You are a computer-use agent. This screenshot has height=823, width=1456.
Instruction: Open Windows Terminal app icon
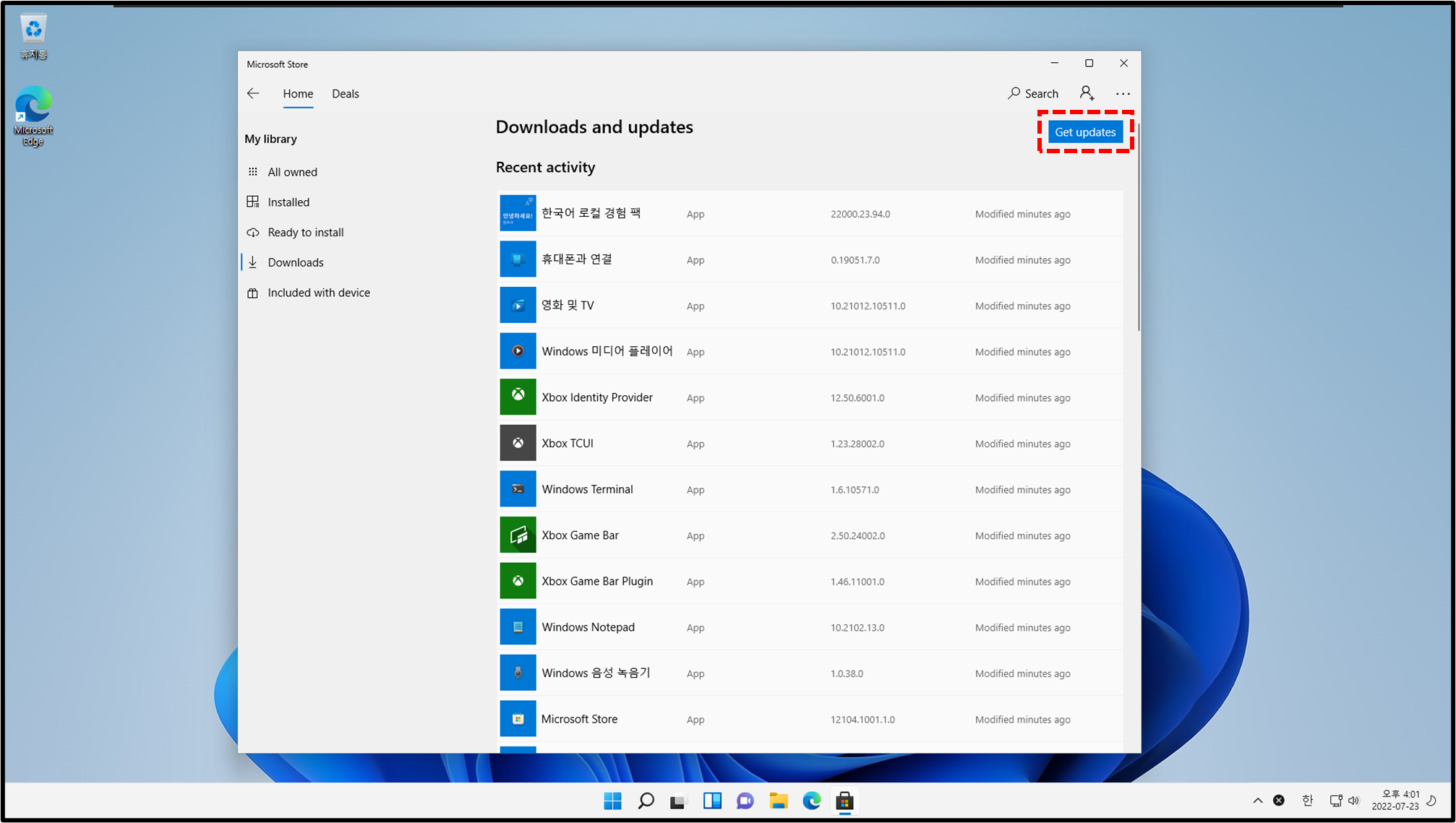[x=518, y=489]
